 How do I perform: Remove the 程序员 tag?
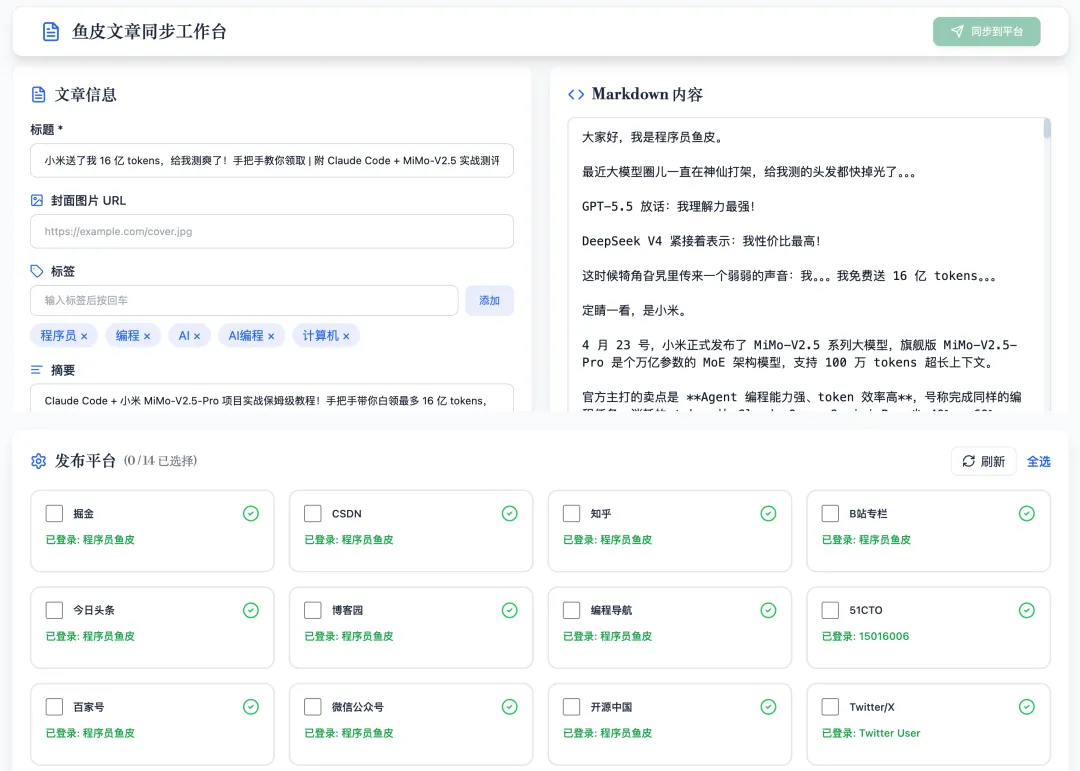(x=84, y=336)
